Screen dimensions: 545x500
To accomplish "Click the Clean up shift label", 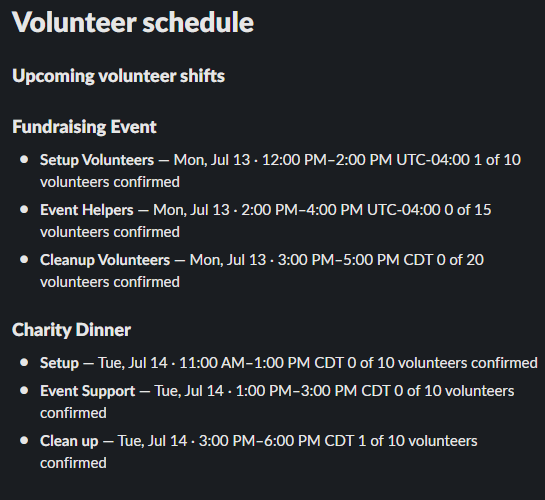I will (69, 441).
